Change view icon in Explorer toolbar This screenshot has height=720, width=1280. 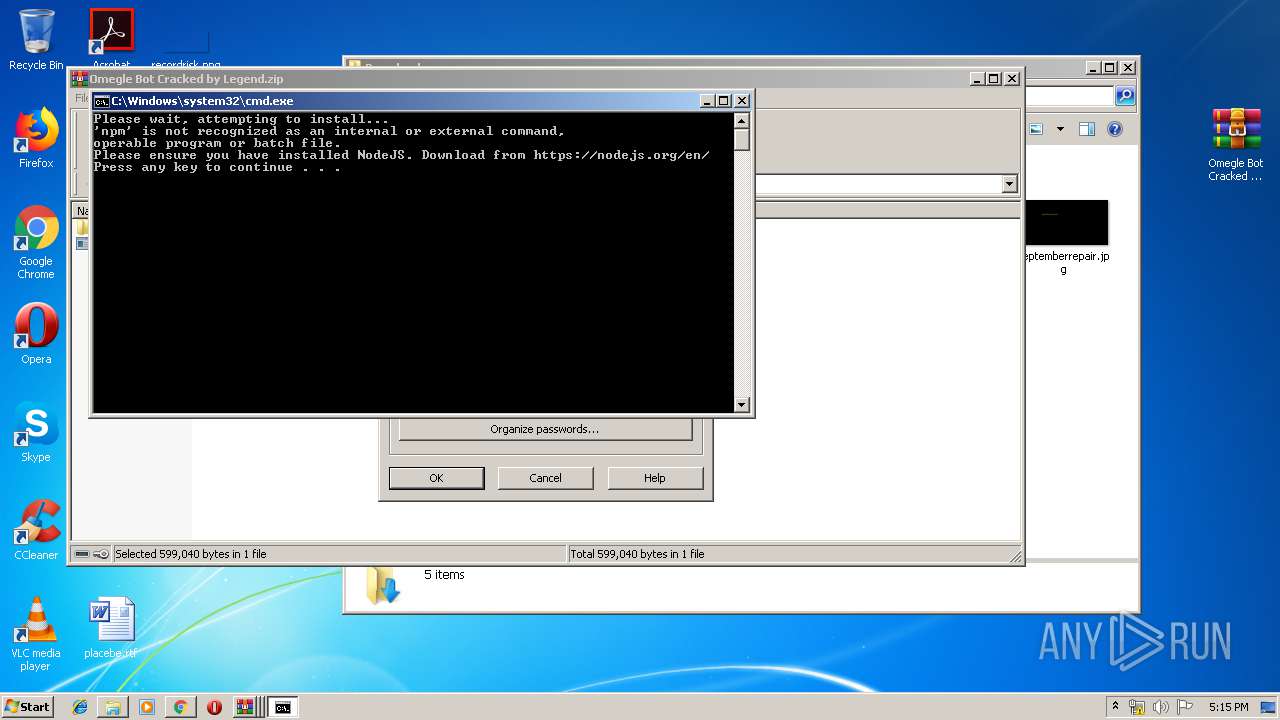click(1036, 129)
